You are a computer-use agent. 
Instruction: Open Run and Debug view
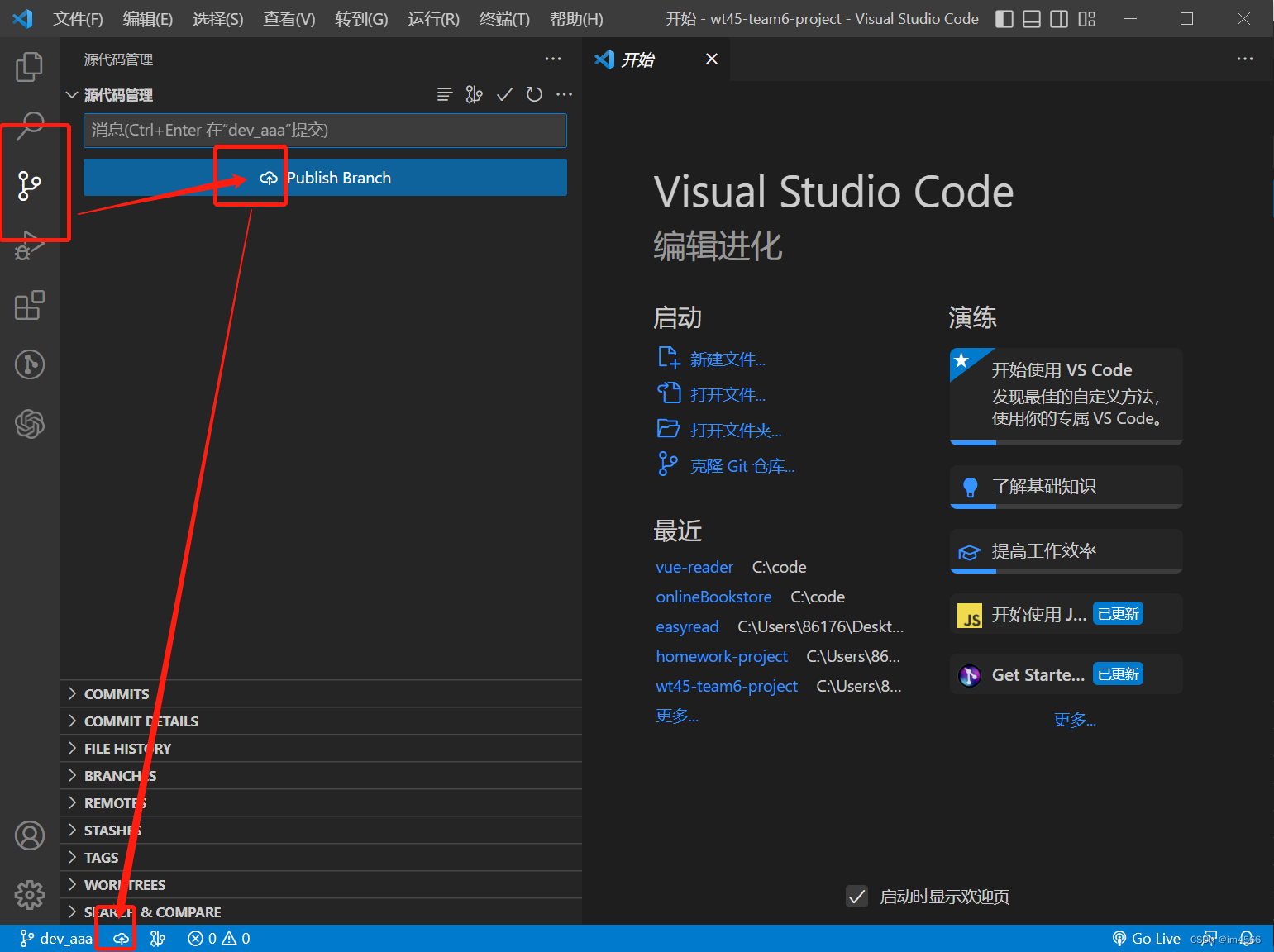[x=30, y=245]
